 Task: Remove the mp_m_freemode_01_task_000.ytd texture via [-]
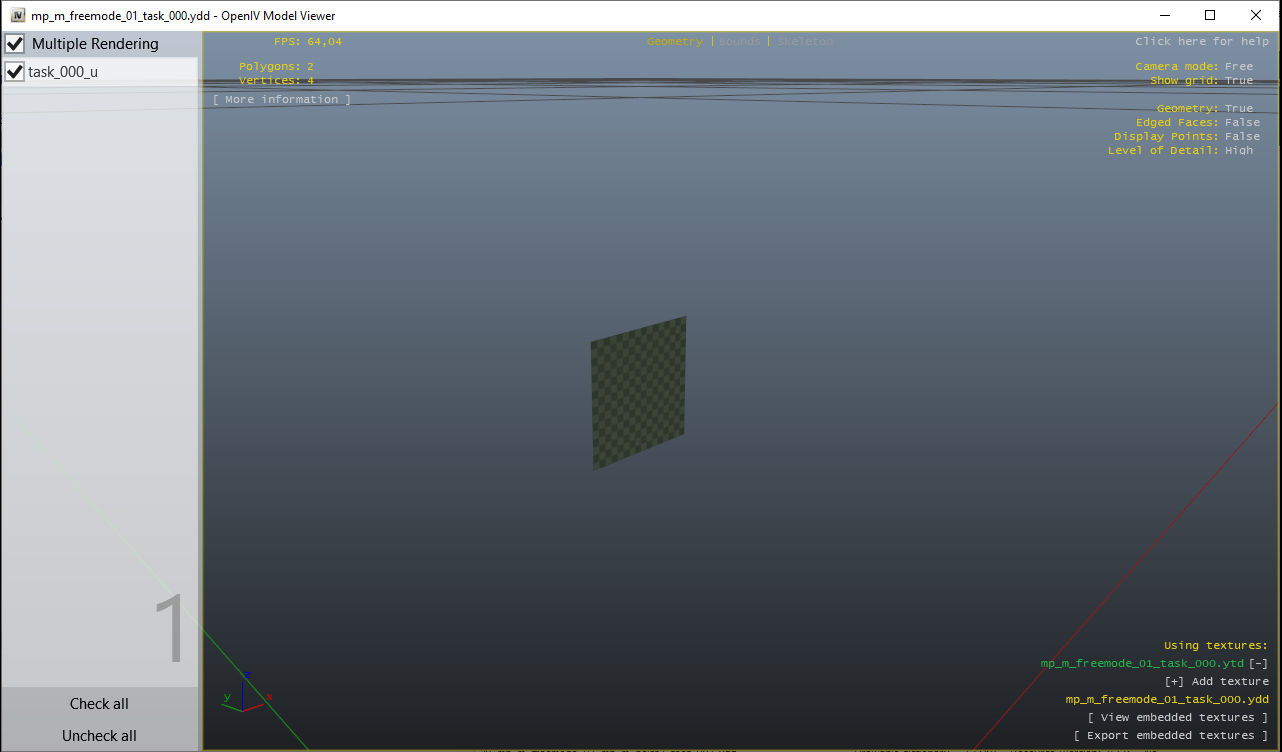pos(1257,663)
